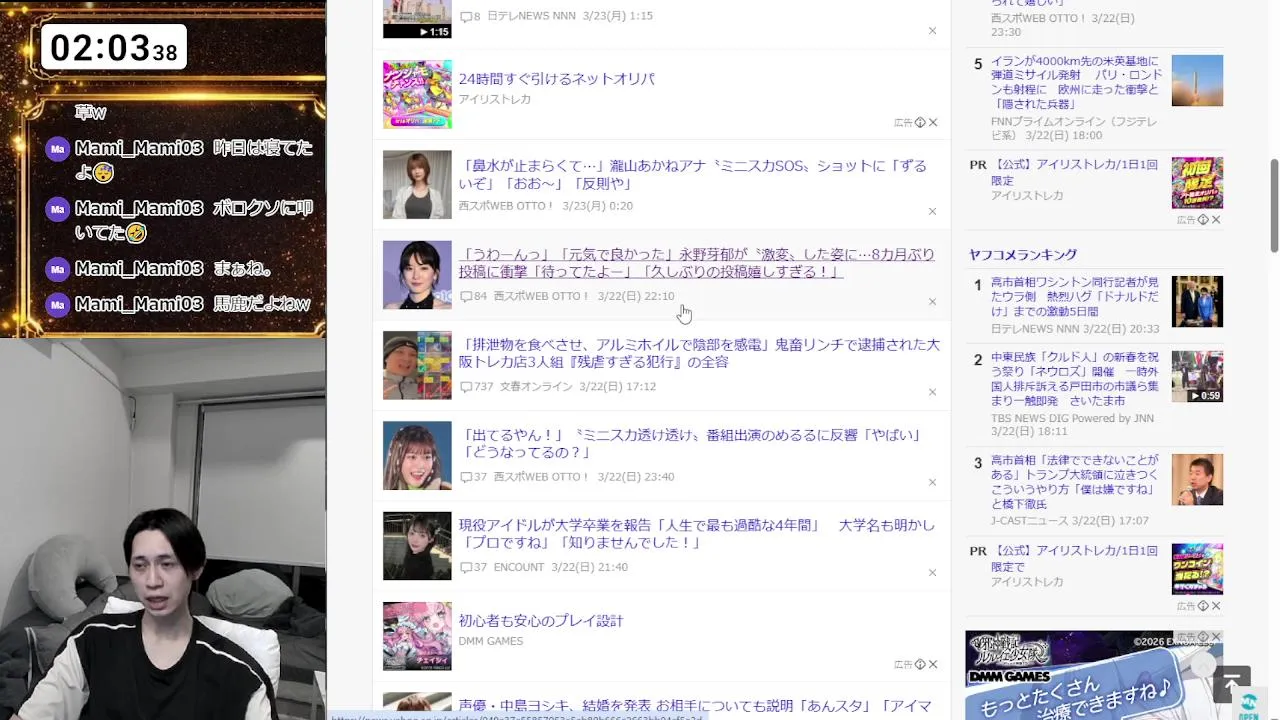Open comments icon on 鬼畜リンチ article (737)
This screenshot has height=720, width=1280.
(465, 387)
